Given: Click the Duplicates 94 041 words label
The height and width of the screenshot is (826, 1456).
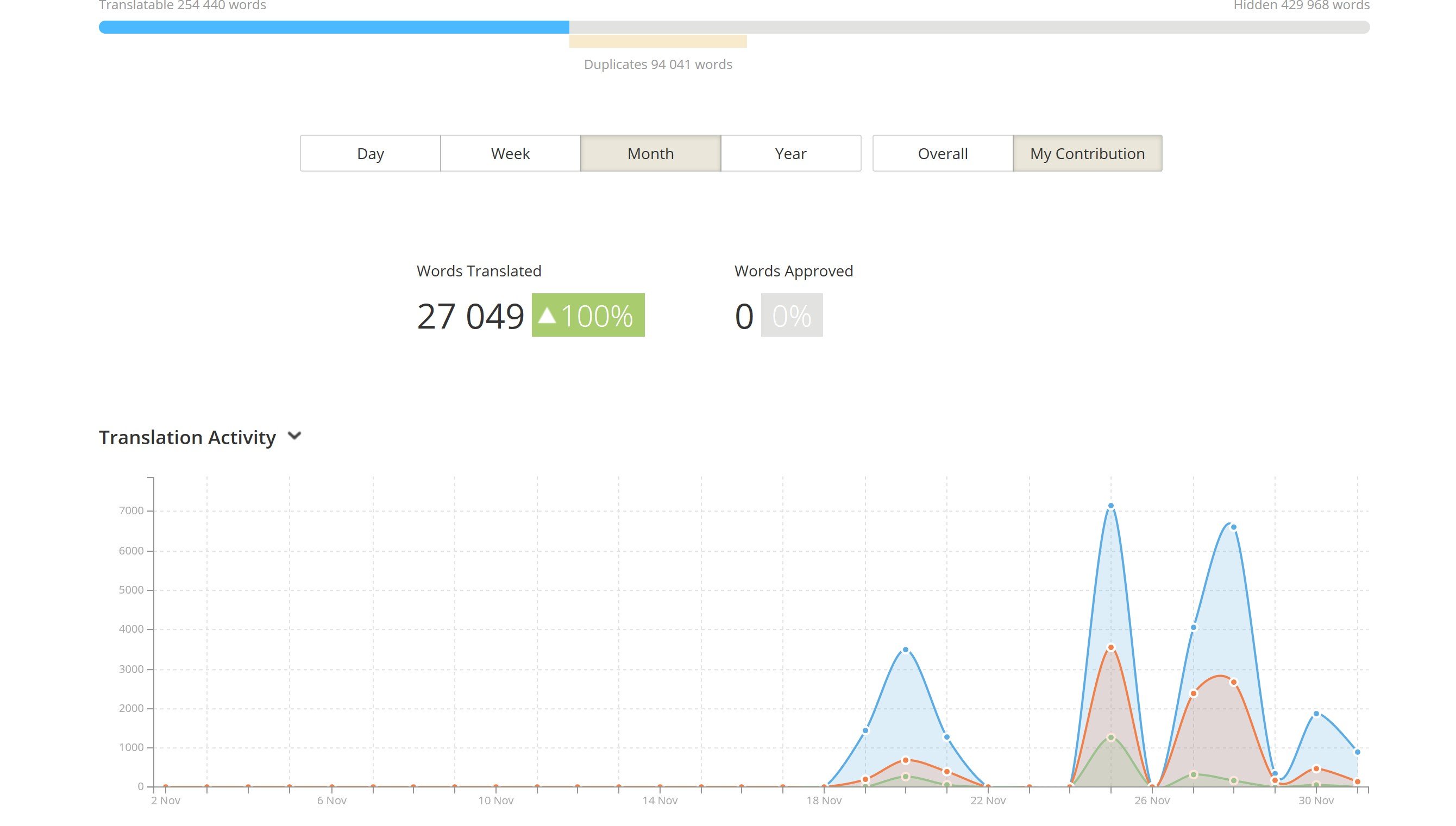Looking at the screenshot, I should (657, 64).
